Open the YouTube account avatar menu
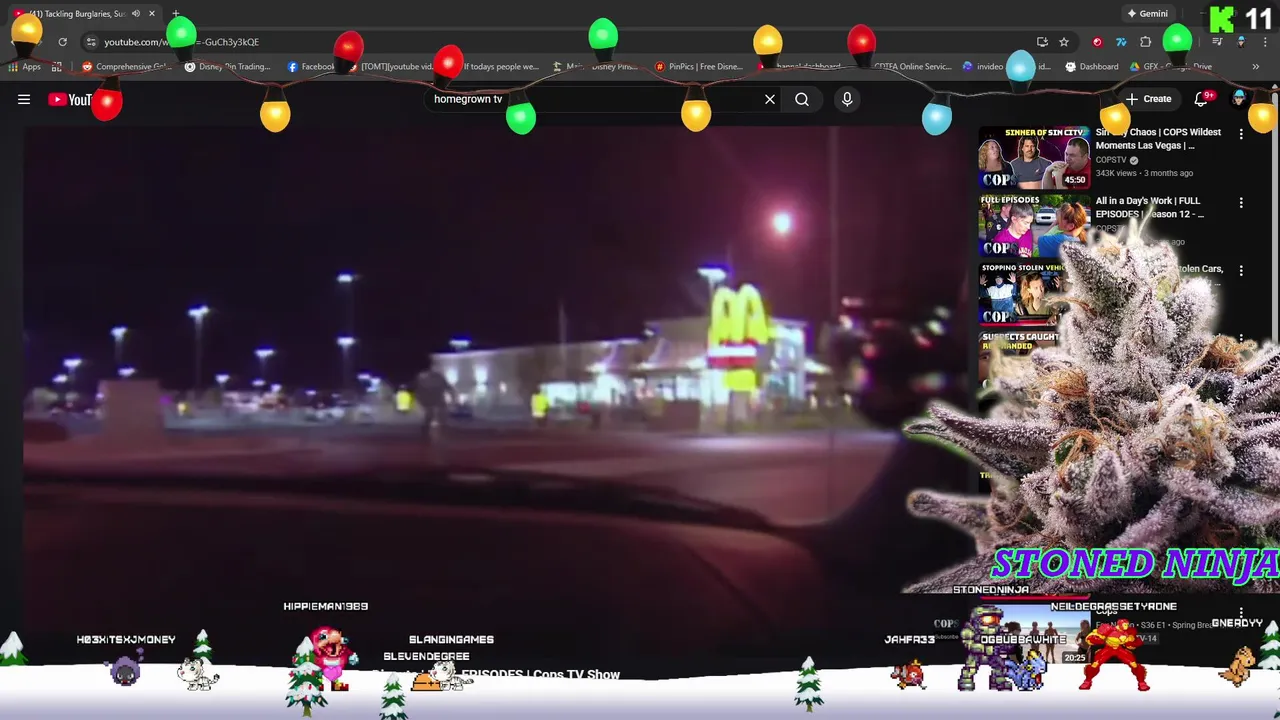The width and height of the screenshot is (1280, 720). pos(1239,98)
